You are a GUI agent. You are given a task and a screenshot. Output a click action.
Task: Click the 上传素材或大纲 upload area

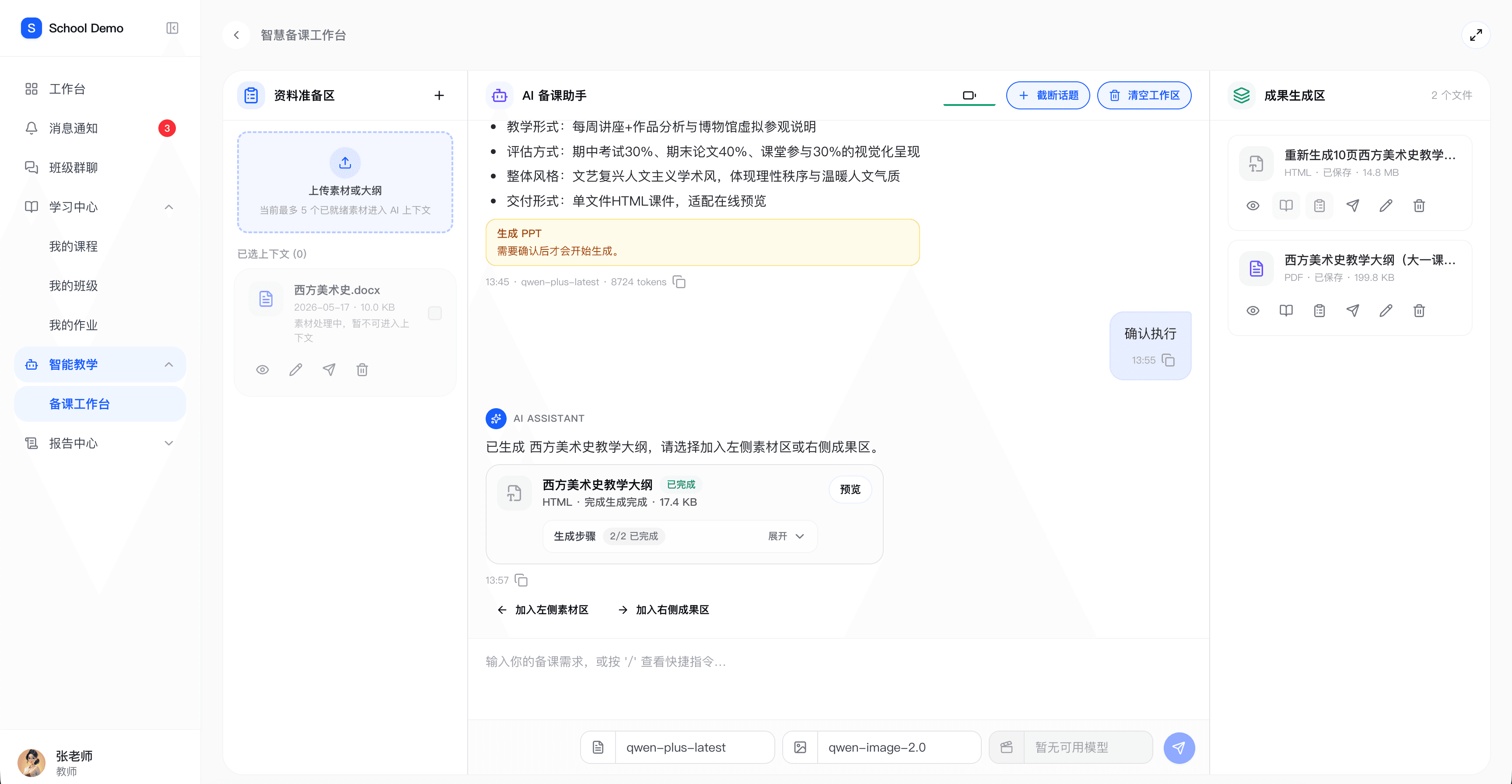tap(345, 182)
